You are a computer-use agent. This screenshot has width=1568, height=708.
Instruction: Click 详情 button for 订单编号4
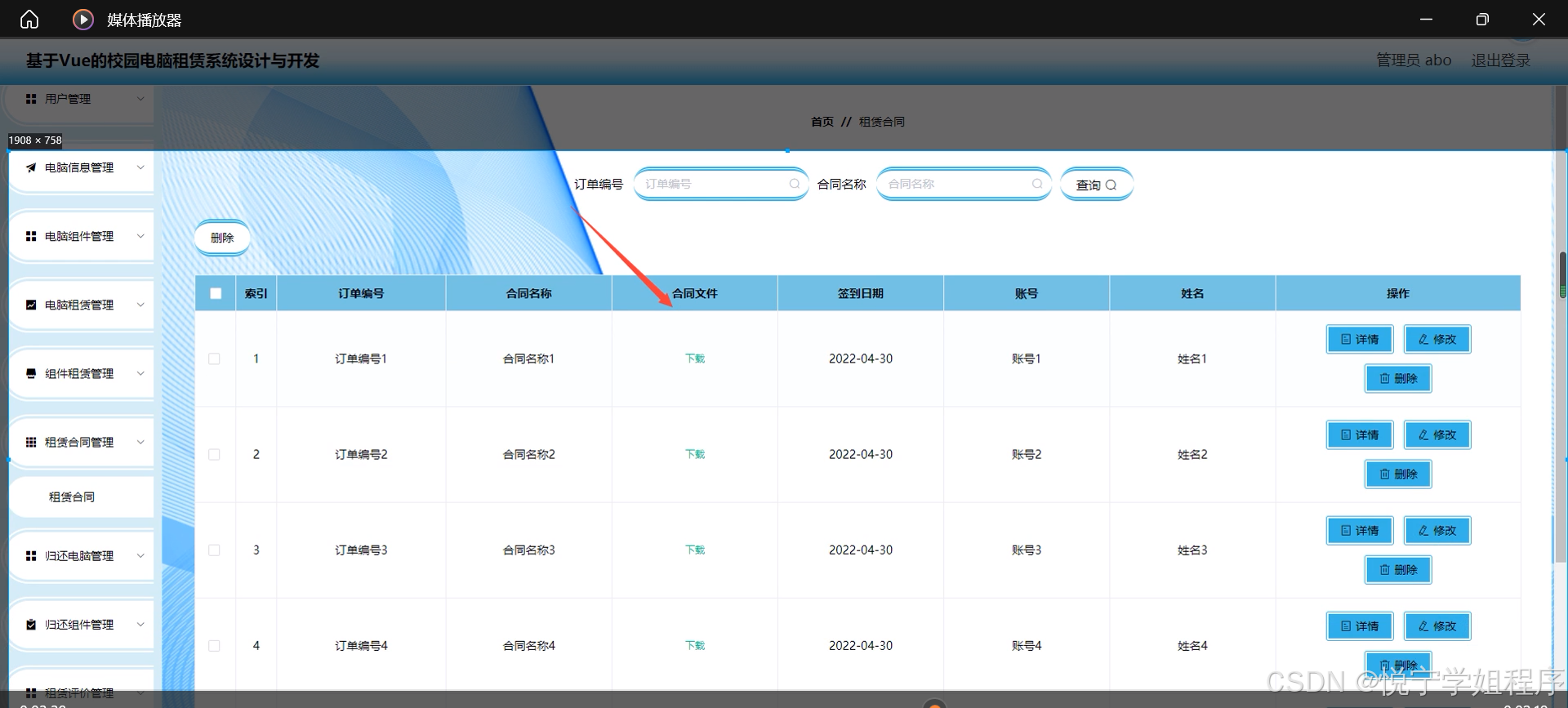1360,626
